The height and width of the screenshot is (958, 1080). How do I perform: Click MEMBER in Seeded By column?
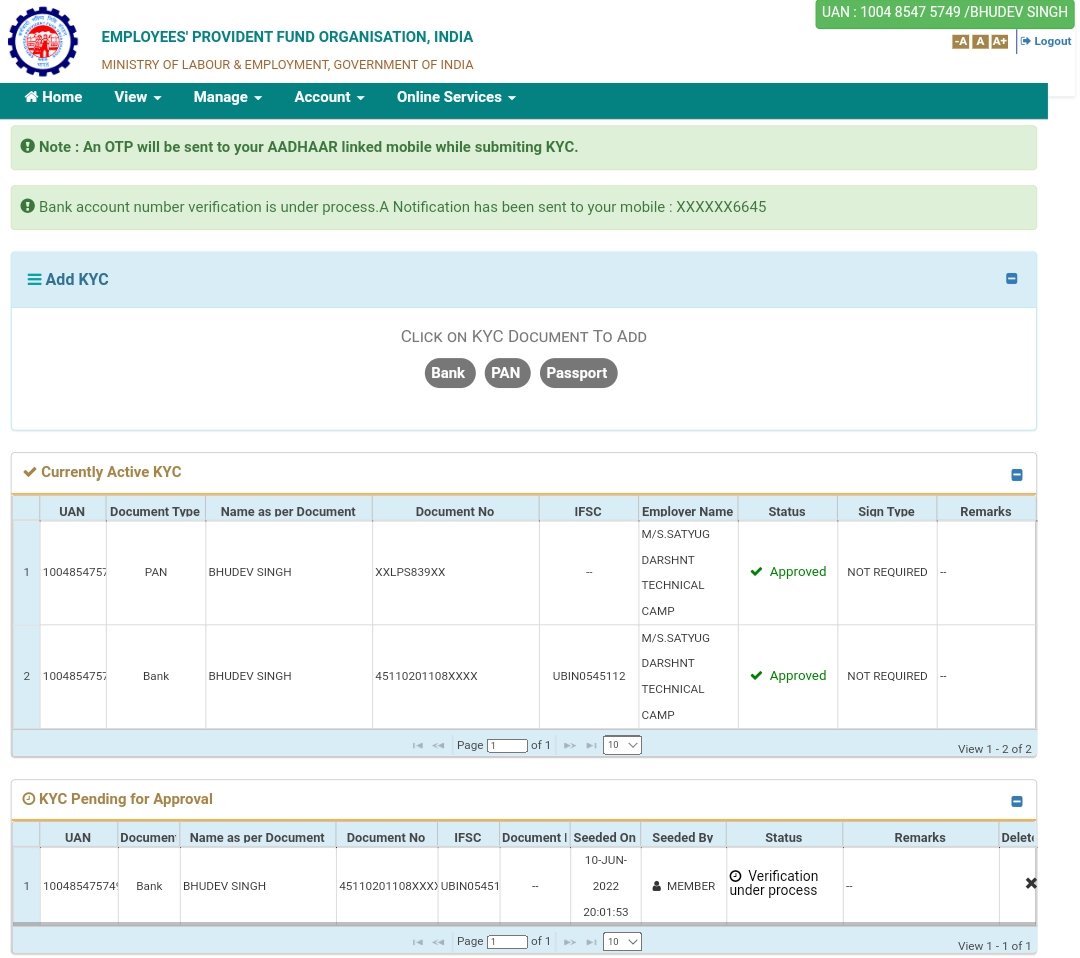683,886
